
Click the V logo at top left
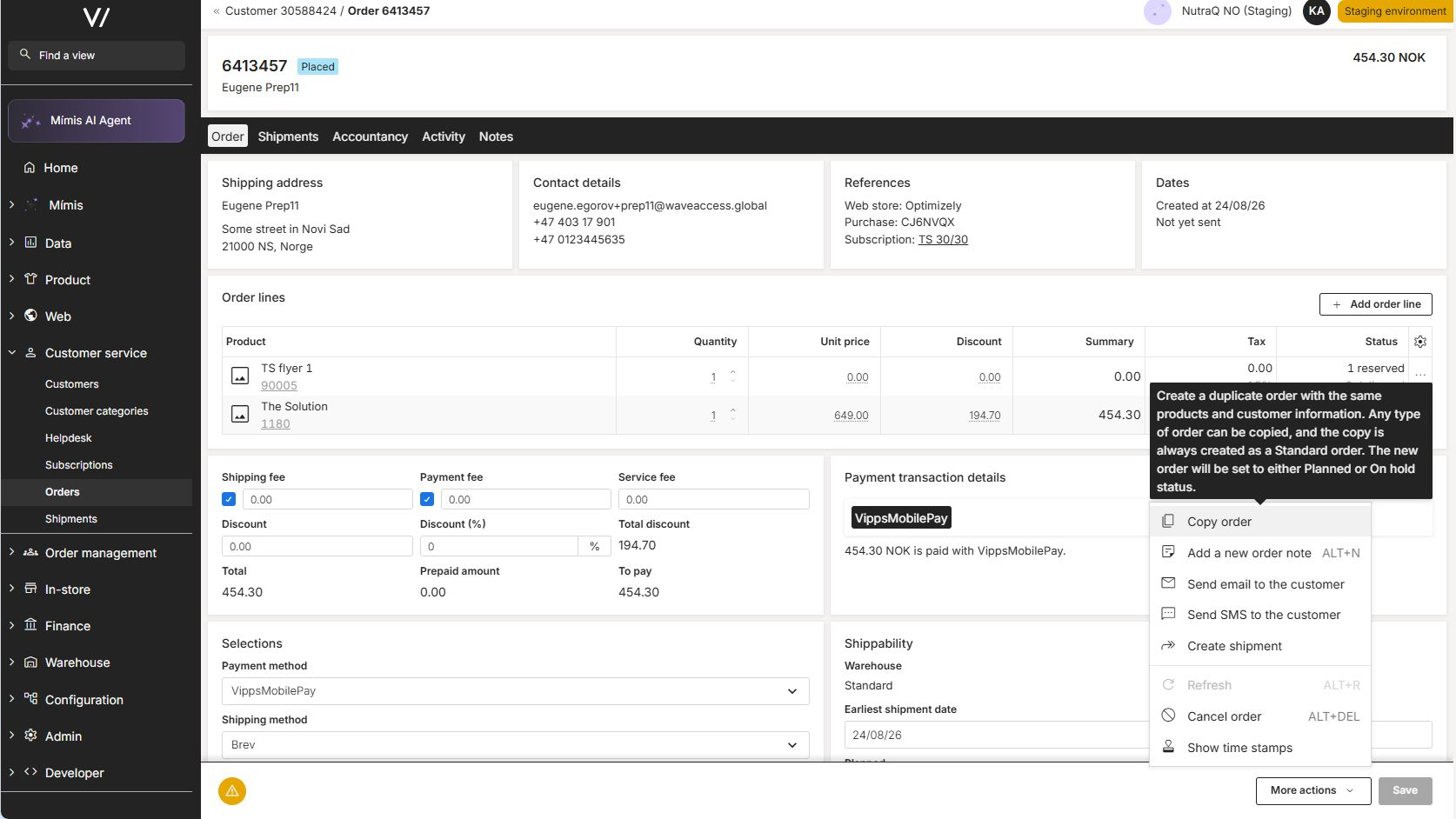click(96, 17)
